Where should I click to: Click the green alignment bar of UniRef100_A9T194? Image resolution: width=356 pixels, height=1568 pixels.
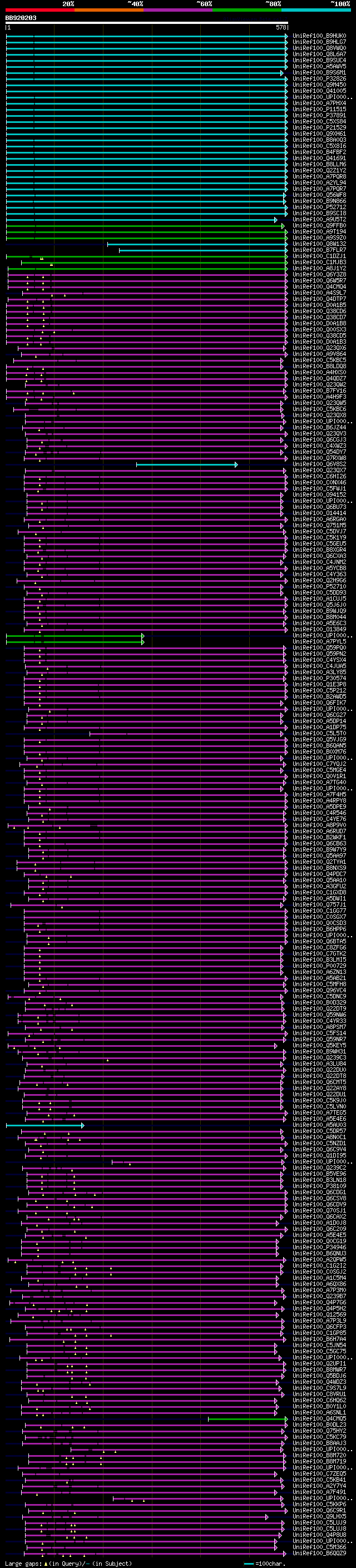click(x=147, y=232)
